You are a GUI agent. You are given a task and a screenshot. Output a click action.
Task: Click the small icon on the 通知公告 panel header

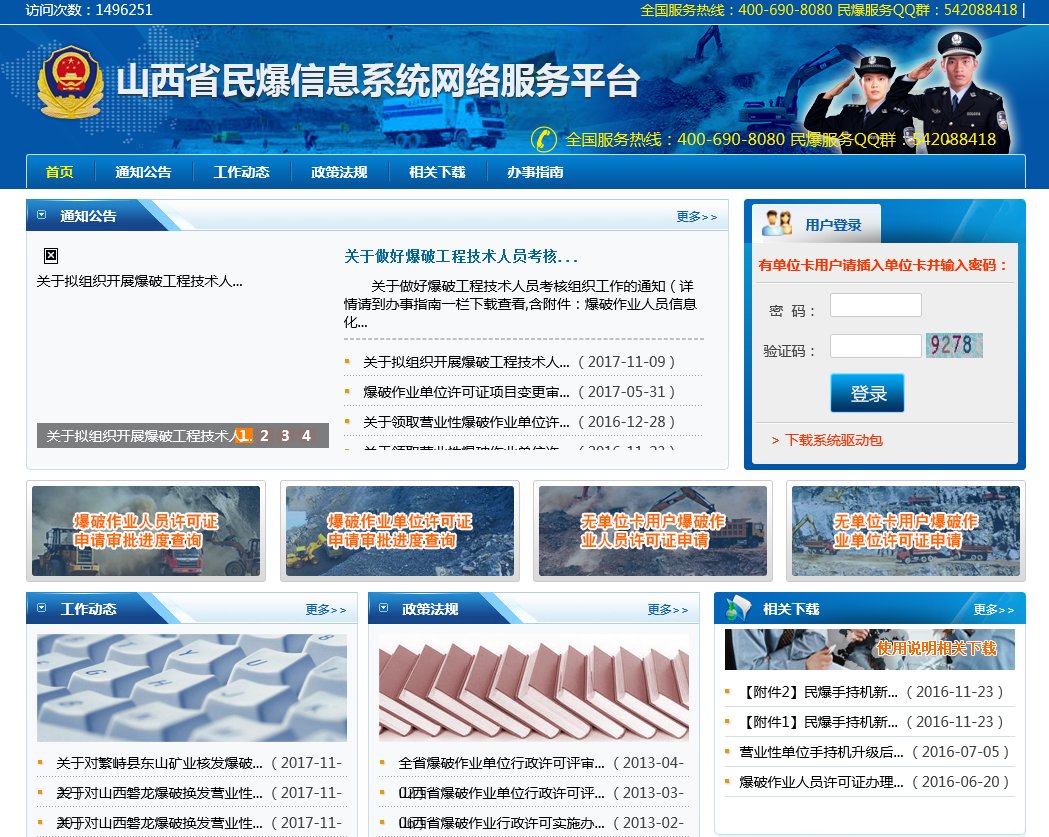(41, 215)
